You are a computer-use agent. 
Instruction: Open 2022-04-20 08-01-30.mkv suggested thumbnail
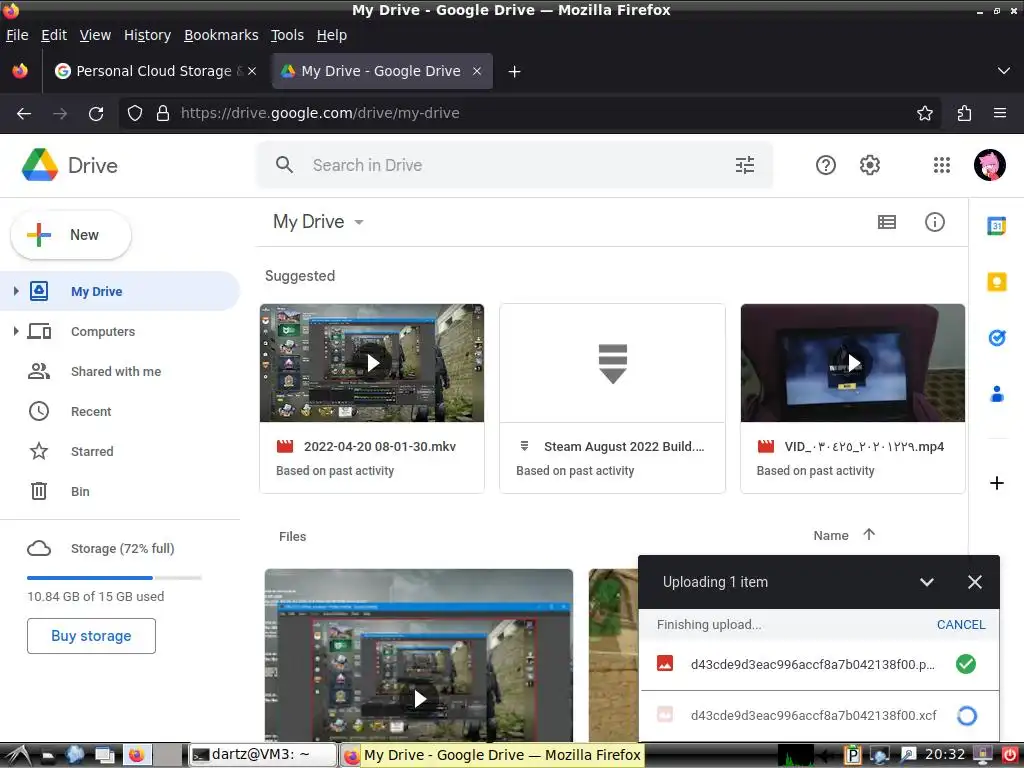click(372, 362)
